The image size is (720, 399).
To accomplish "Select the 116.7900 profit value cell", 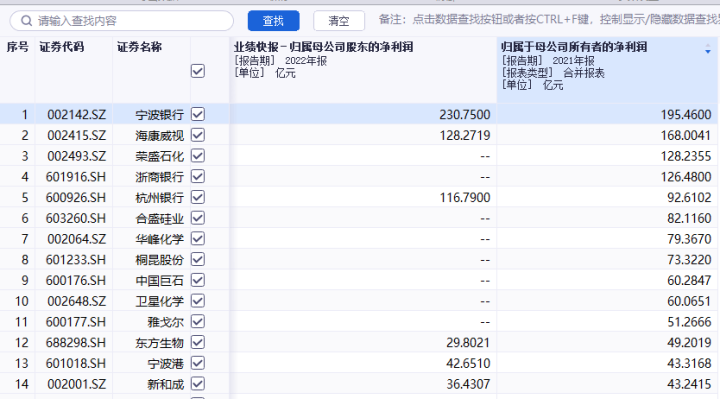I will [465, 197].
